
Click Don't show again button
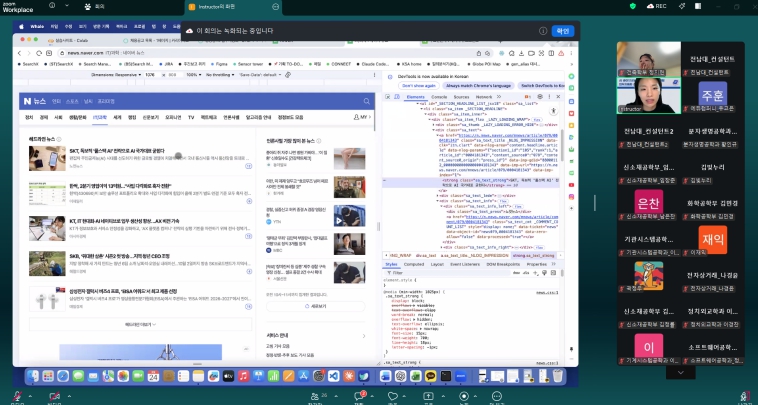coord(419,86)
